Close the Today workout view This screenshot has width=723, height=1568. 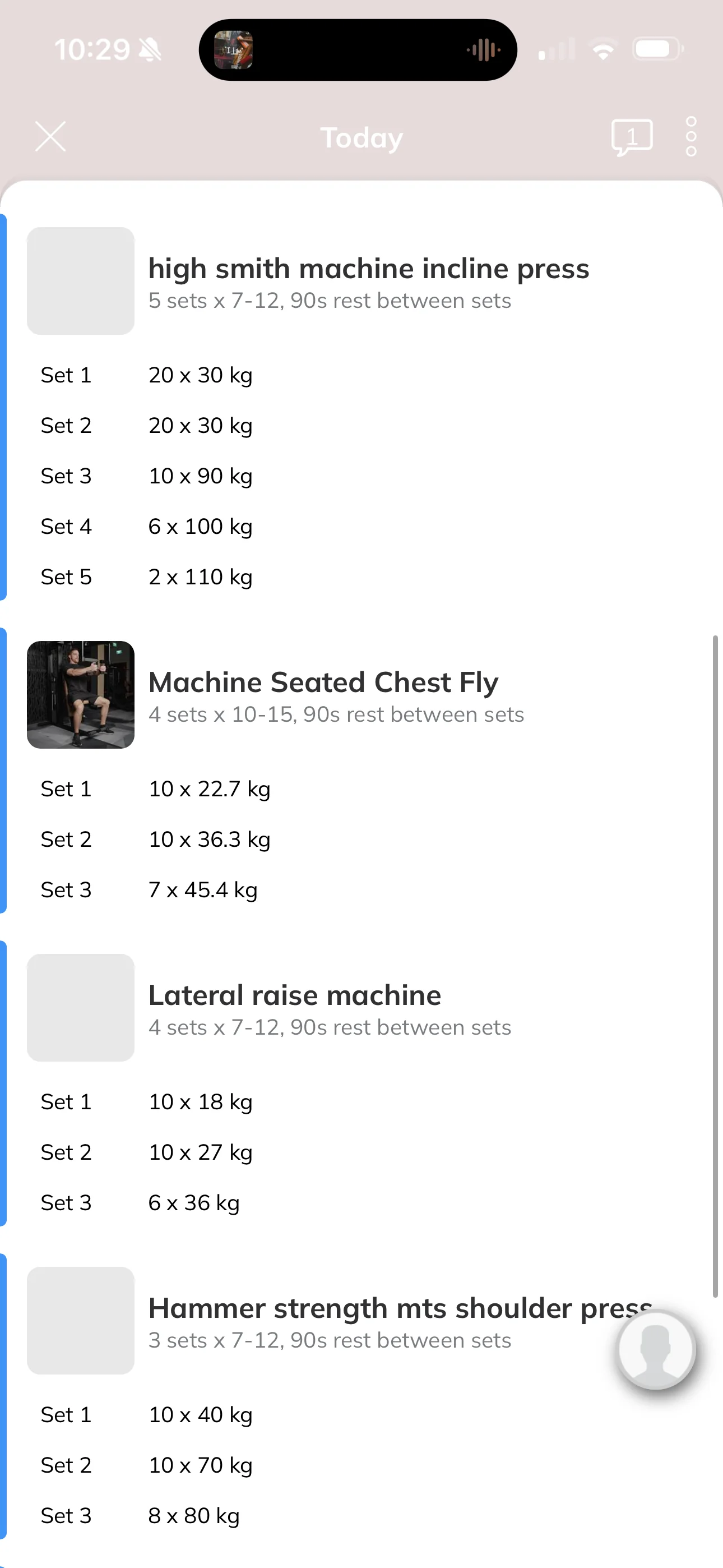pos(50,136)
